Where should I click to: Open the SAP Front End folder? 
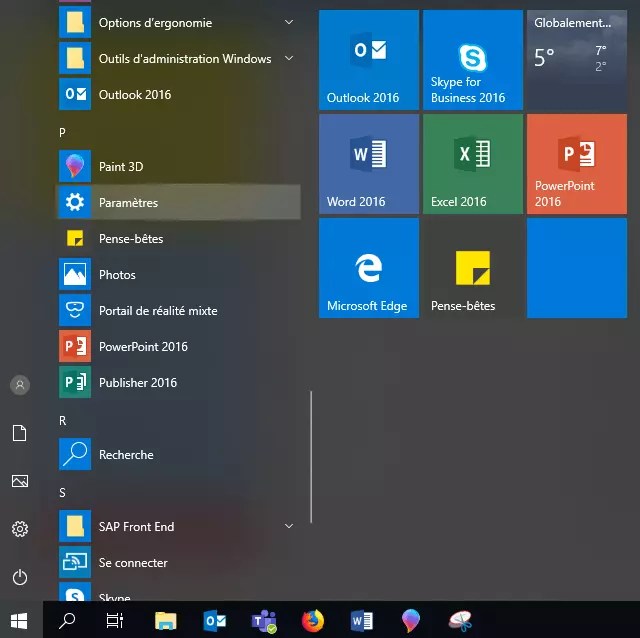tap(180, 526)
